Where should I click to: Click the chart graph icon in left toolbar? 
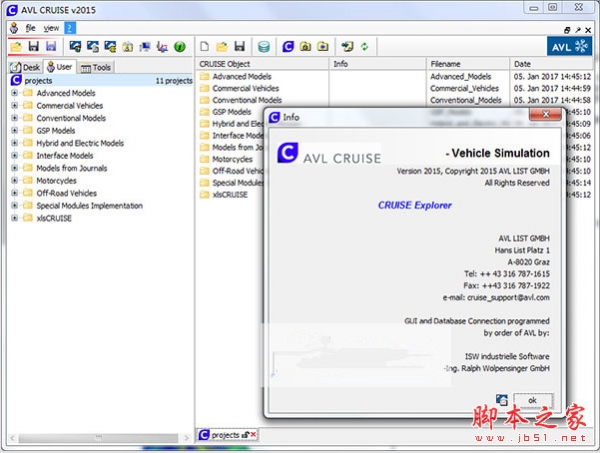(162, 47)
